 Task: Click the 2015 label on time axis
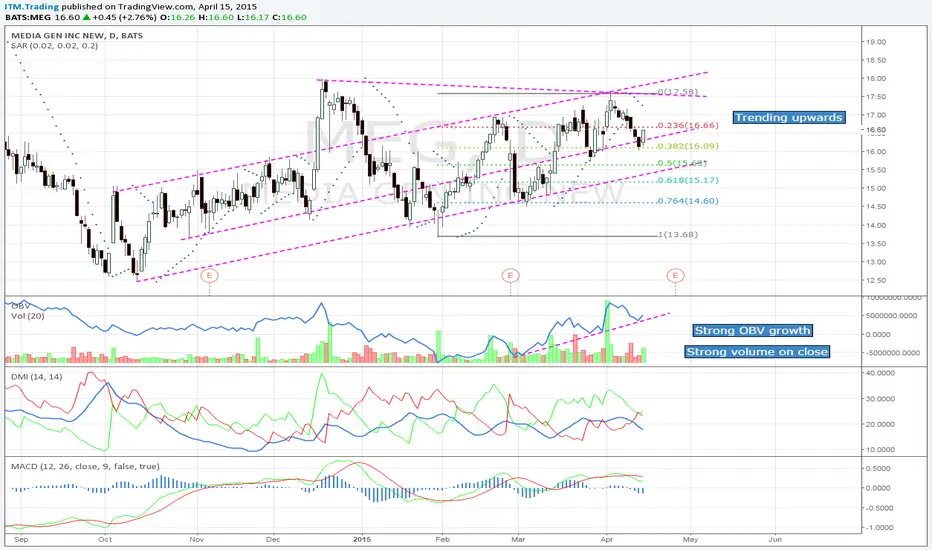coord(362,540)
